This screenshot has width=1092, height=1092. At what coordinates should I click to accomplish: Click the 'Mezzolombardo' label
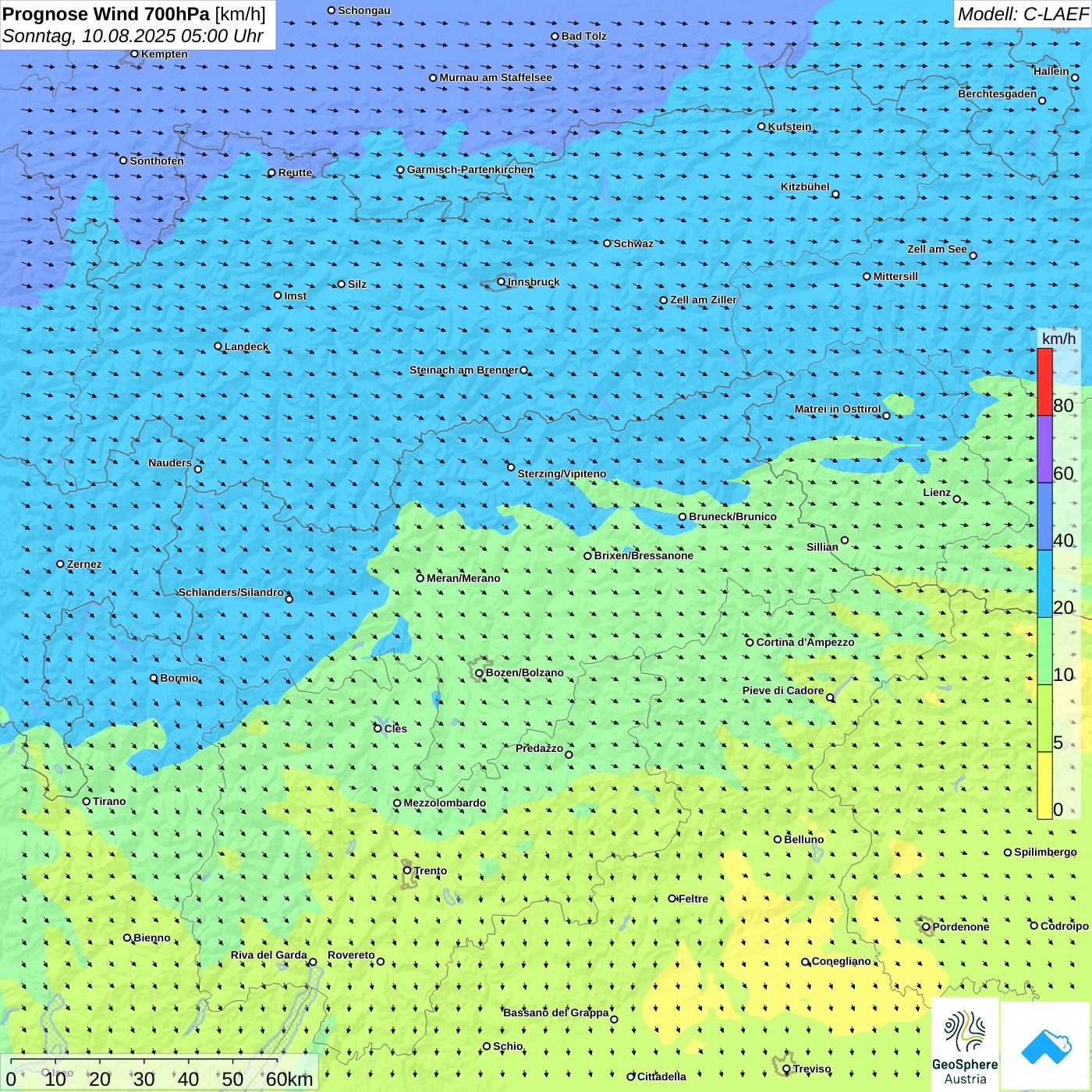click(445, 803)
